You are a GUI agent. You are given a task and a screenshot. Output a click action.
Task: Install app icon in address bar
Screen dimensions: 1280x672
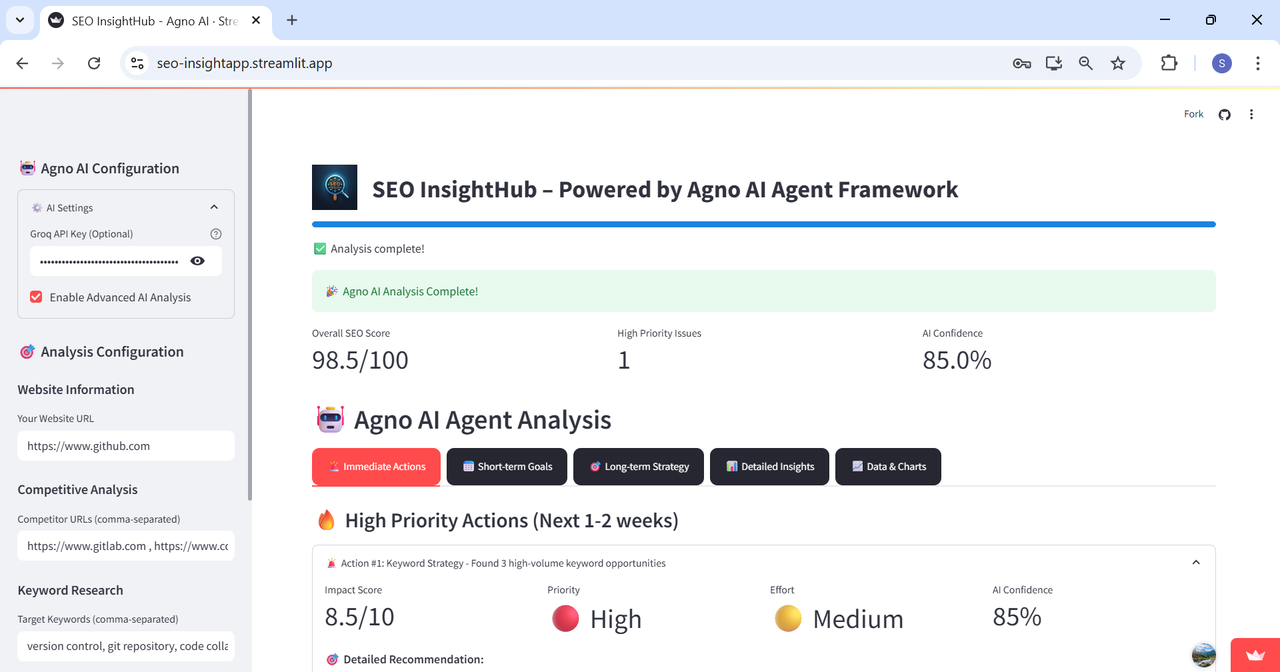pos(1053,63)
